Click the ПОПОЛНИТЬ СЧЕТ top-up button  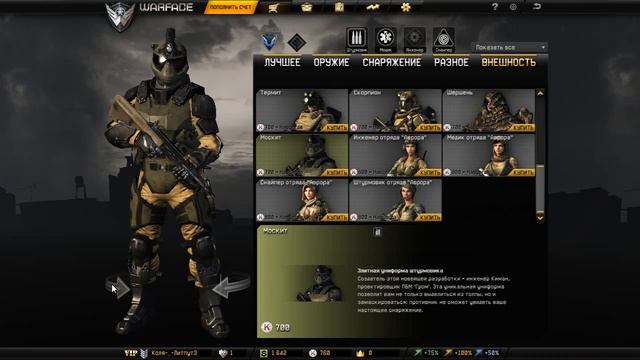tap(231, 7)
